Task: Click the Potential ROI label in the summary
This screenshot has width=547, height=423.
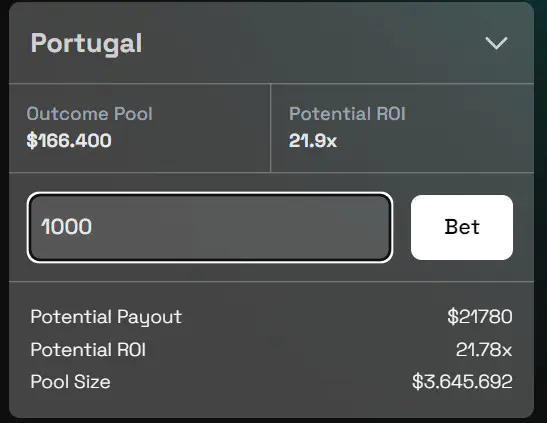Action: click(x=88, y=349)
